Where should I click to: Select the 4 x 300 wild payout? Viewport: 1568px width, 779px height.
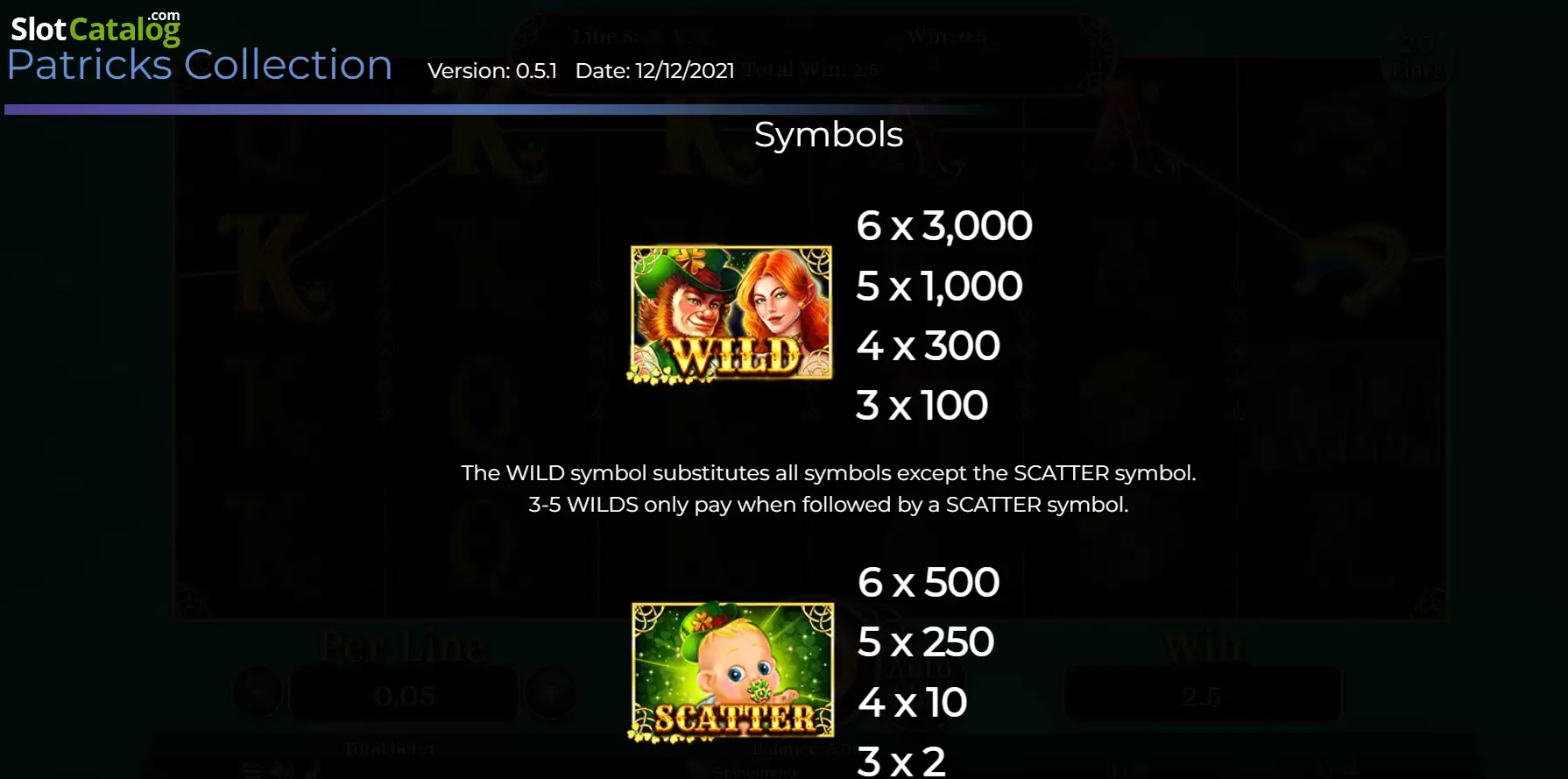tap(928, 345)
